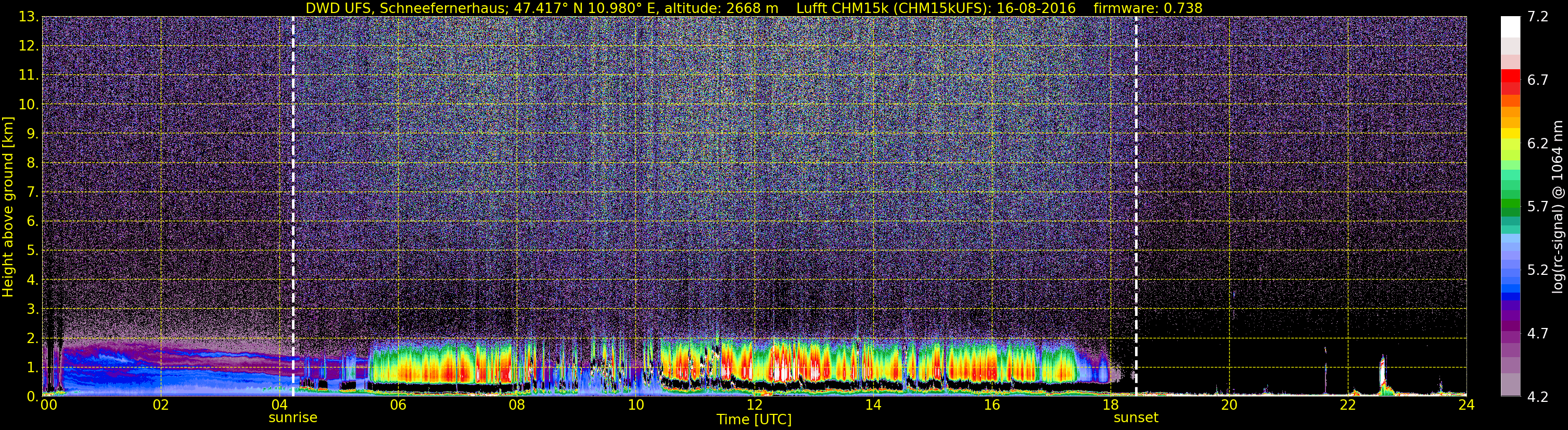Click the height tick label '5.'

click(x=33, y=250)
